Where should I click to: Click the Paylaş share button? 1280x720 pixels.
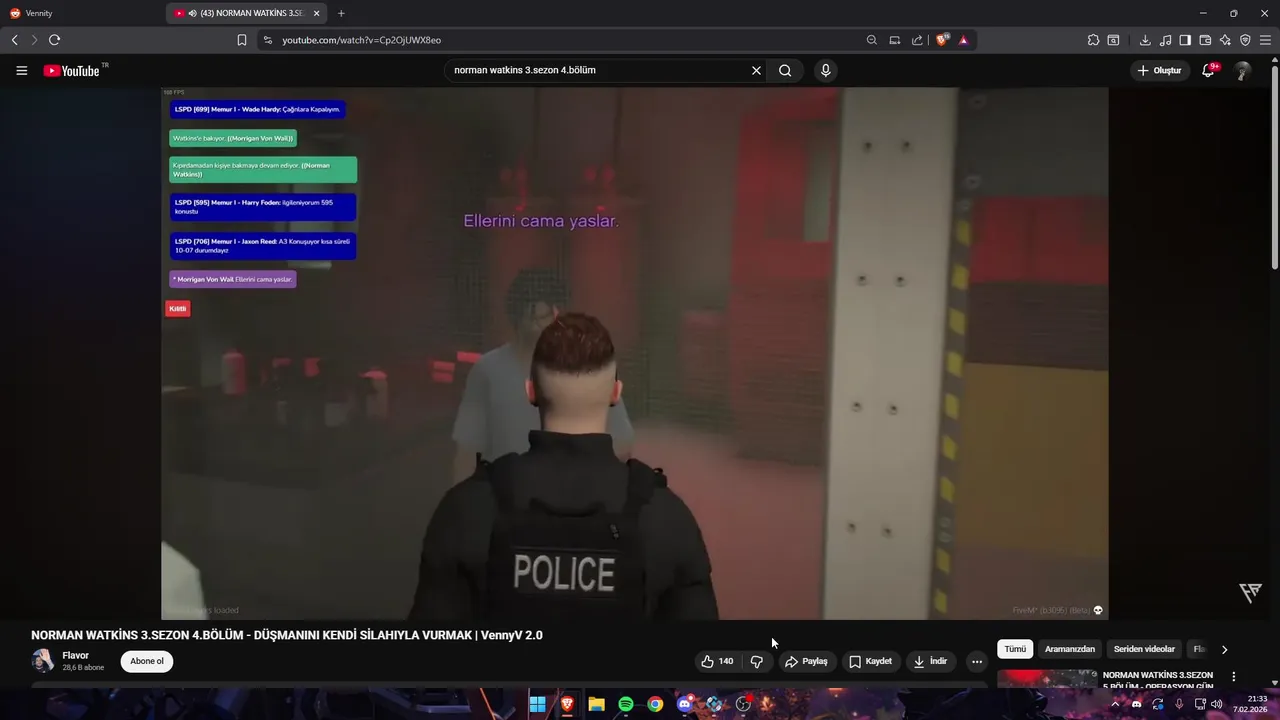tap(806, 661)
